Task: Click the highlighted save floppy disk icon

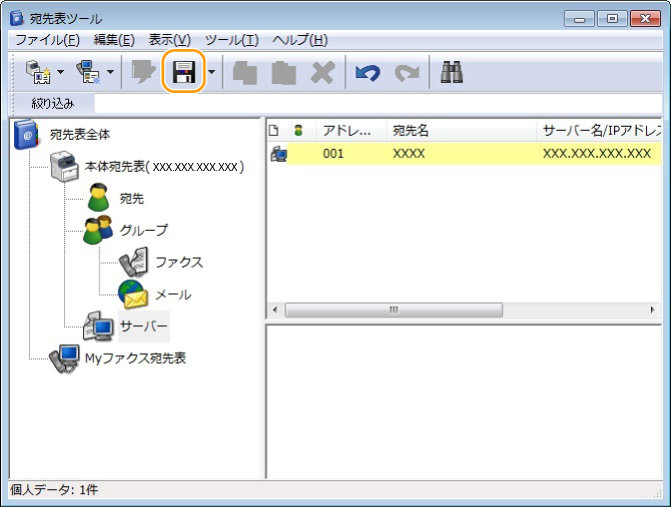Action: [x=184, y=72]
